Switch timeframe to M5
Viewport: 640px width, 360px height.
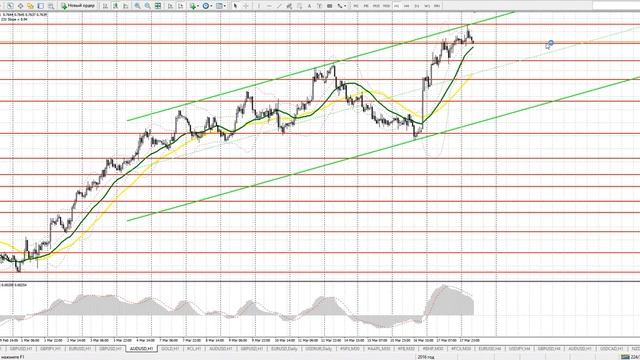click(366, 6)
